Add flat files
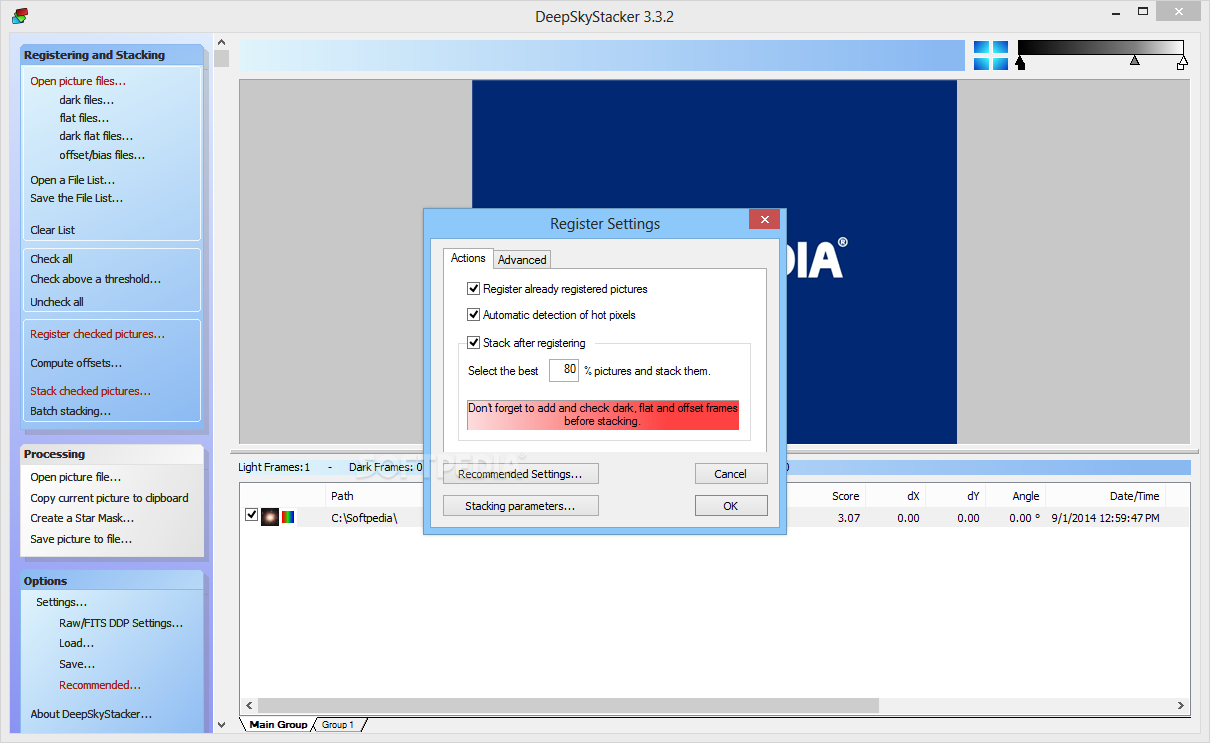1210x743 pixels. (x=84, y=118)
